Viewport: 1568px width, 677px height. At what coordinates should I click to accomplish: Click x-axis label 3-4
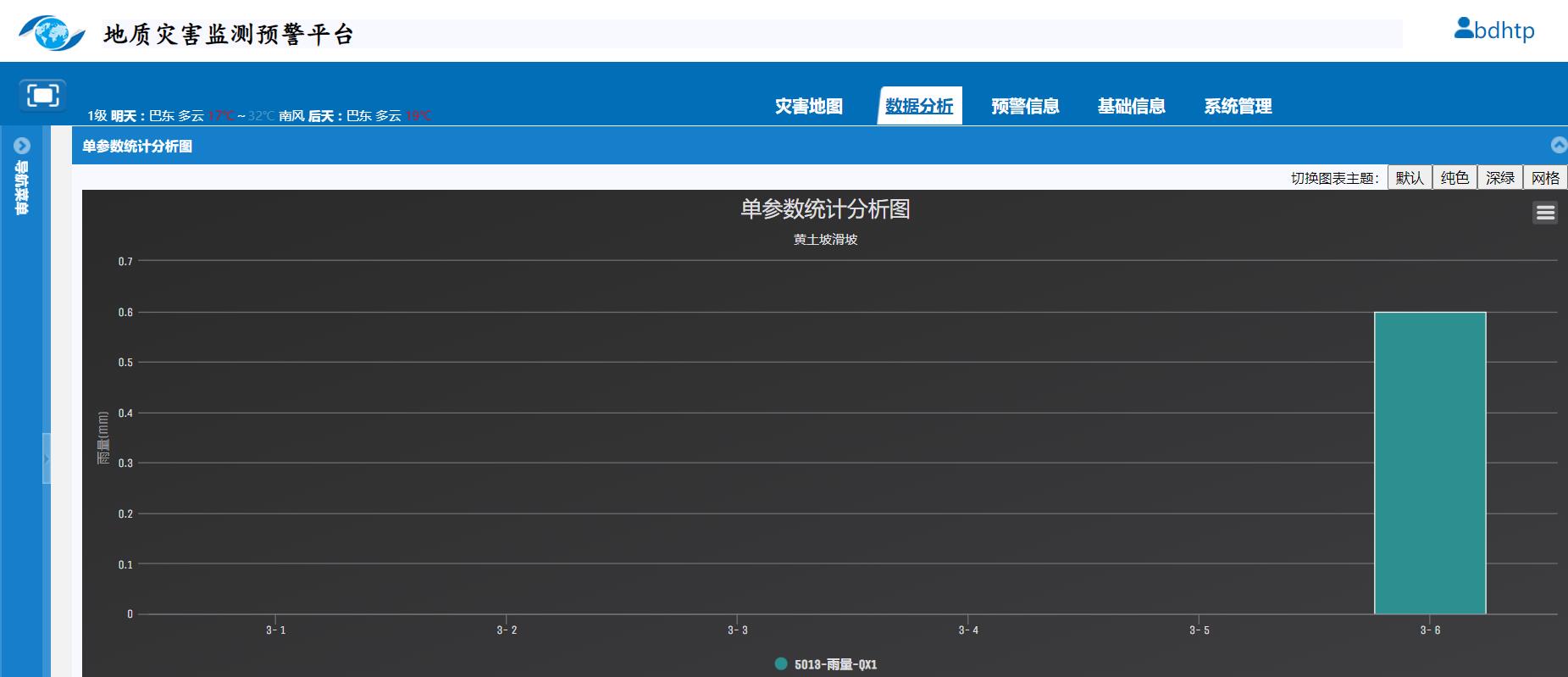pyautogui.click(x=968, y=630)
